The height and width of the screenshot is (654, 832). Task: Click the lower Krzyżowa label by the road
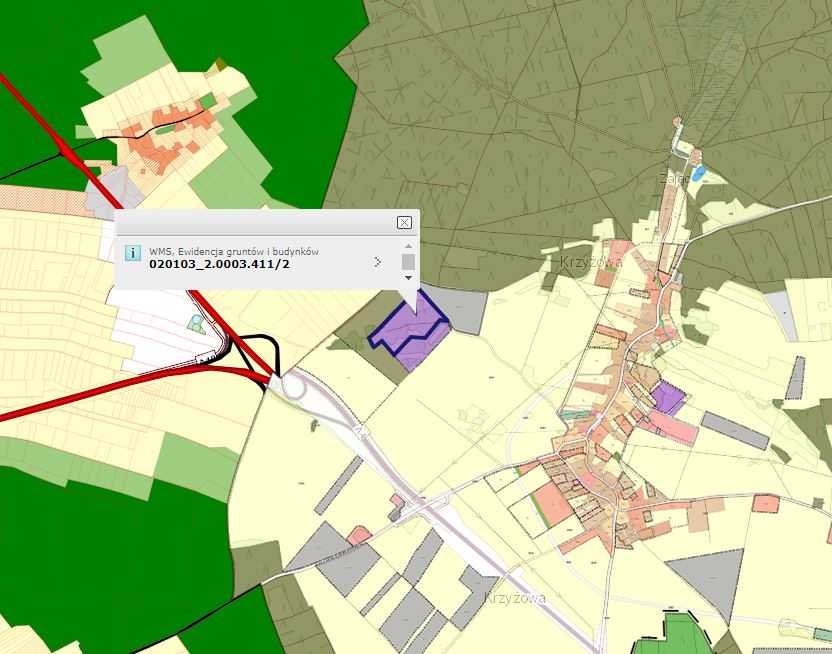(515, 598)
